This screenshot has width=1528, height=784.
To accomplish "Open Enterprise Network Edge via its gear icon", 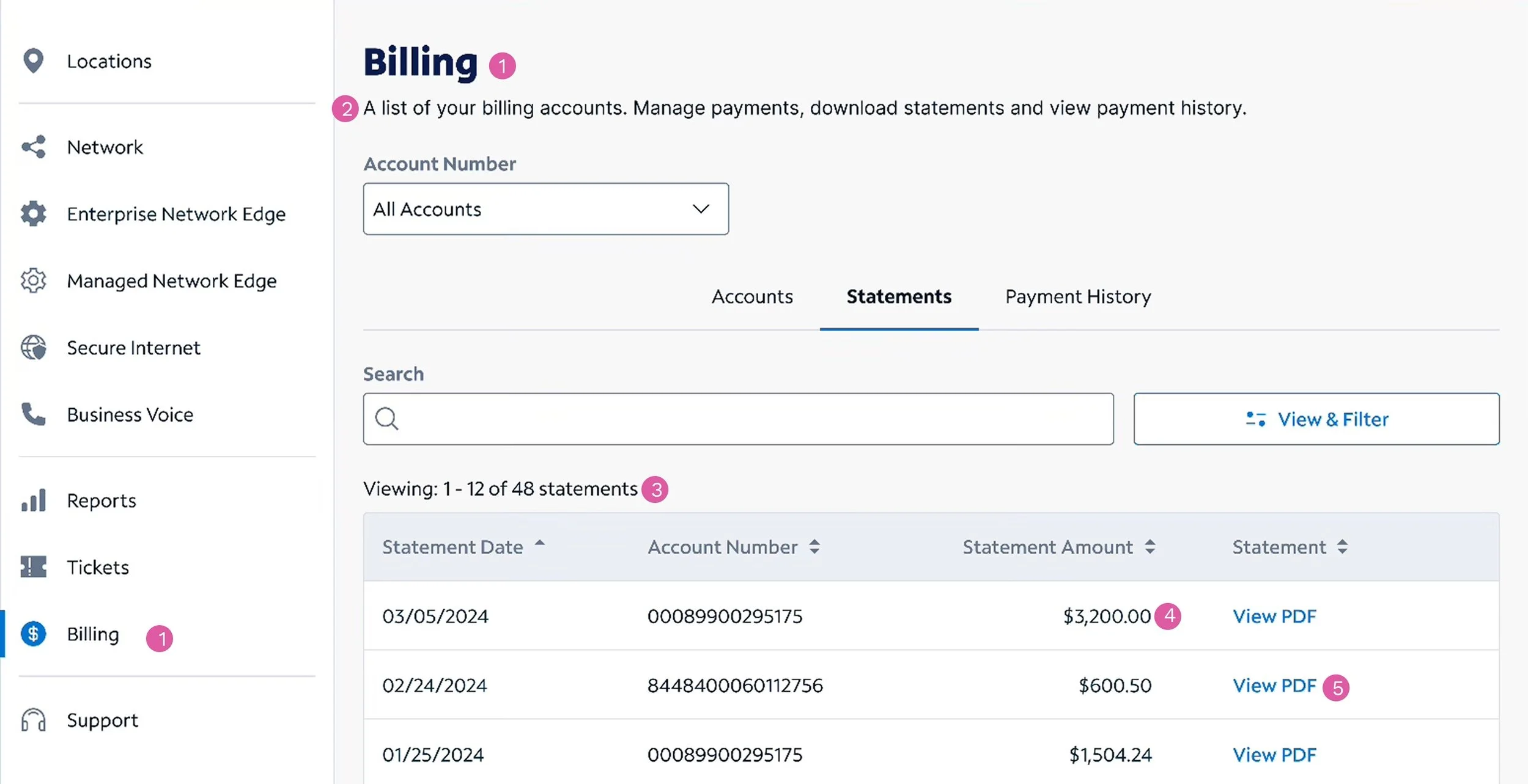I will tap(32, 213).
